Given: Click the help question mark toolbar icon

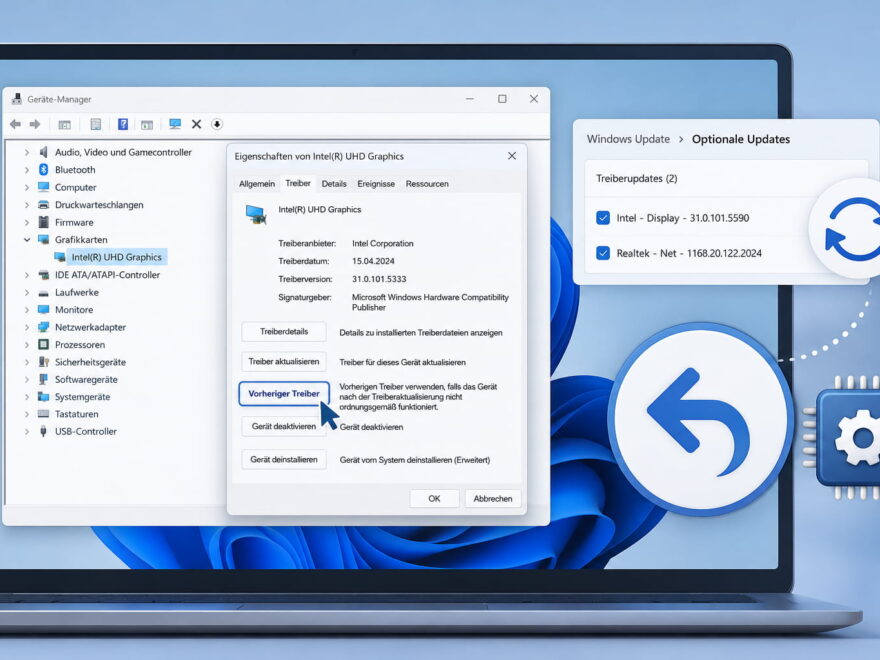Looking at the screenshot, I should tap(123, 124).
